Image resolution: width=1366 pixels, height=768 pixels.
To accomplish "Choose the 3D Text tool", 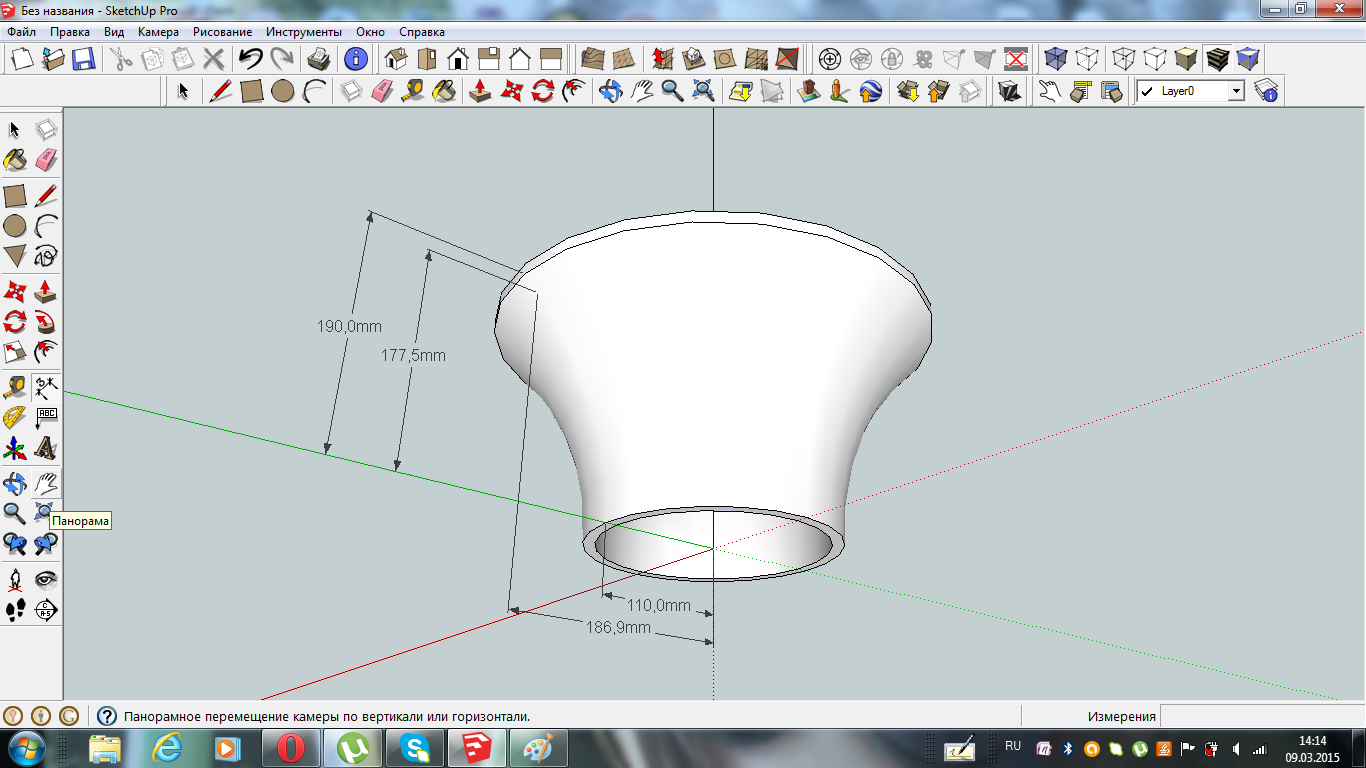I will pyautogui.click(x=46, y=448).
